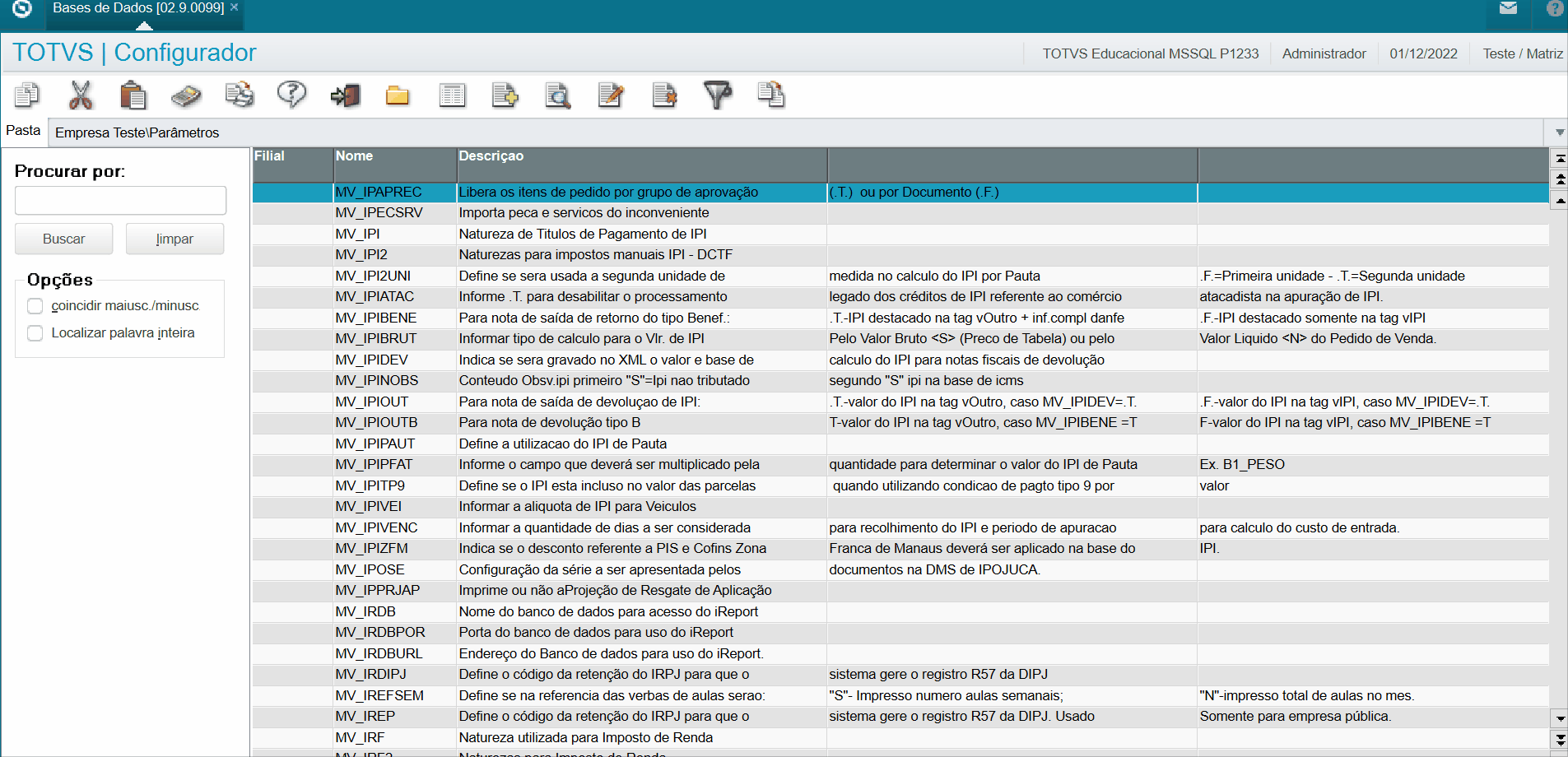This screenshot has width=1568, height=757.
Task: Expand the Pasta path dropdown arrow
Action: click(x=1559, y=132)
